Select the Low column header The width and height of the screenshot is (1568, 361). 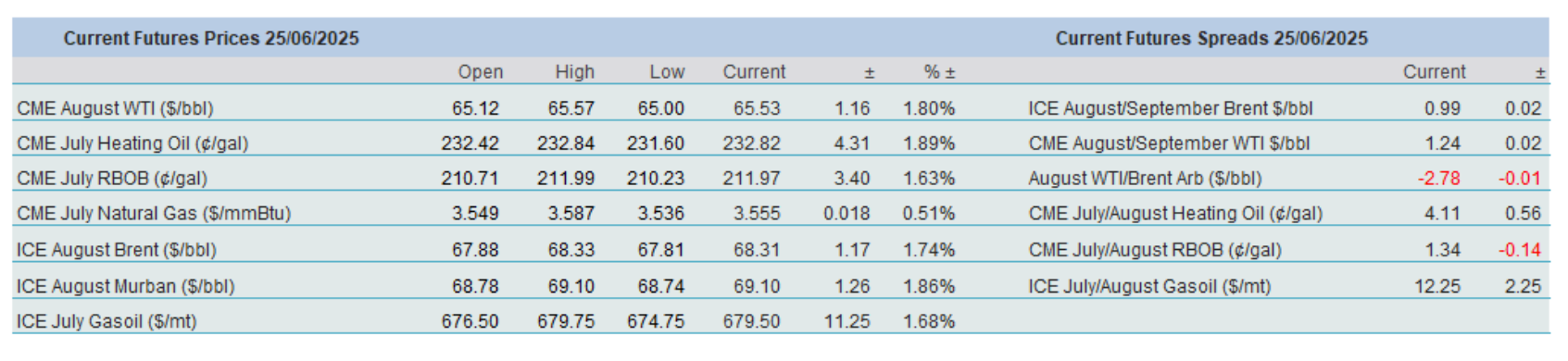pos(667,72)
